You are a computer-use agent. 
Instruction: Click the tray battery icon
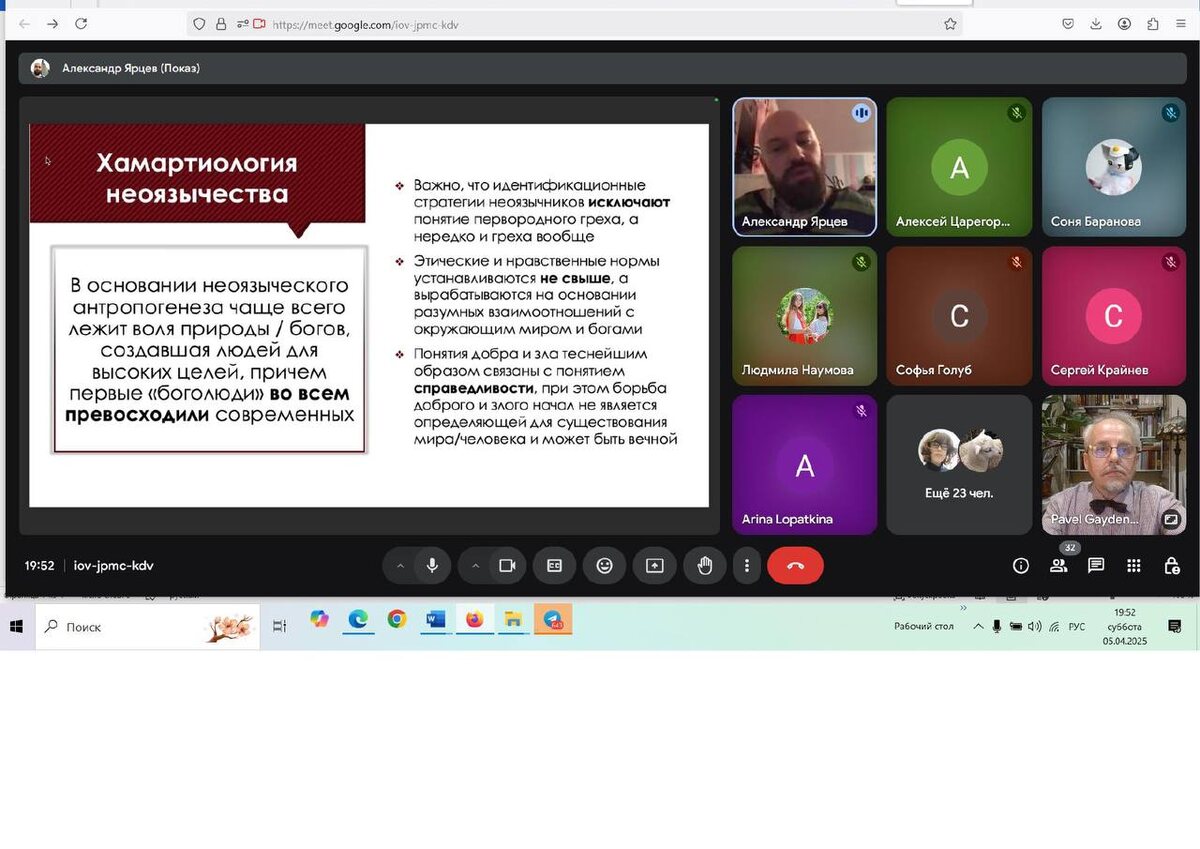(1016, 626)
